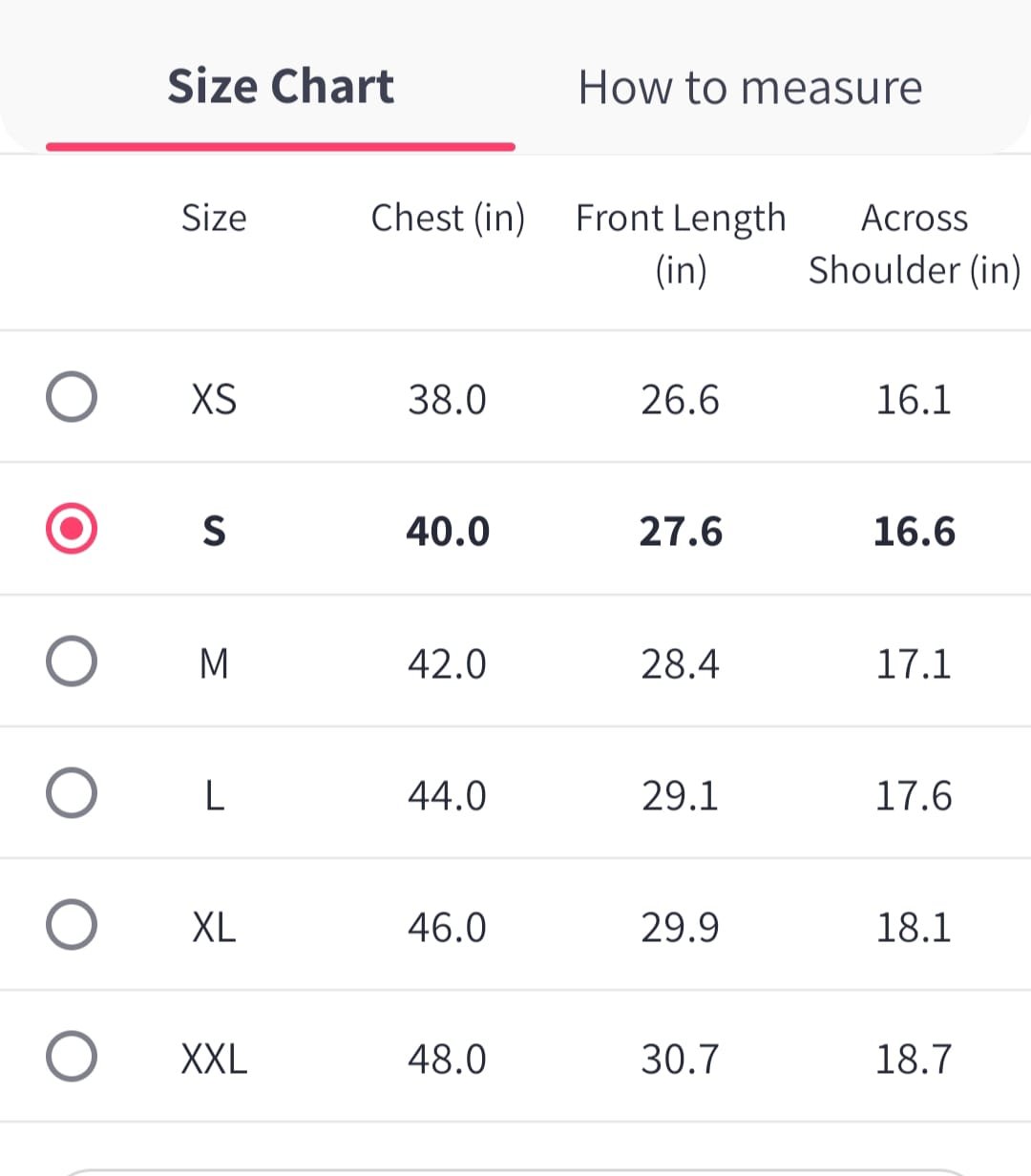1031x1176 pixels.
Task: Switch to the How to measure tab
Action: click(750, 88)
